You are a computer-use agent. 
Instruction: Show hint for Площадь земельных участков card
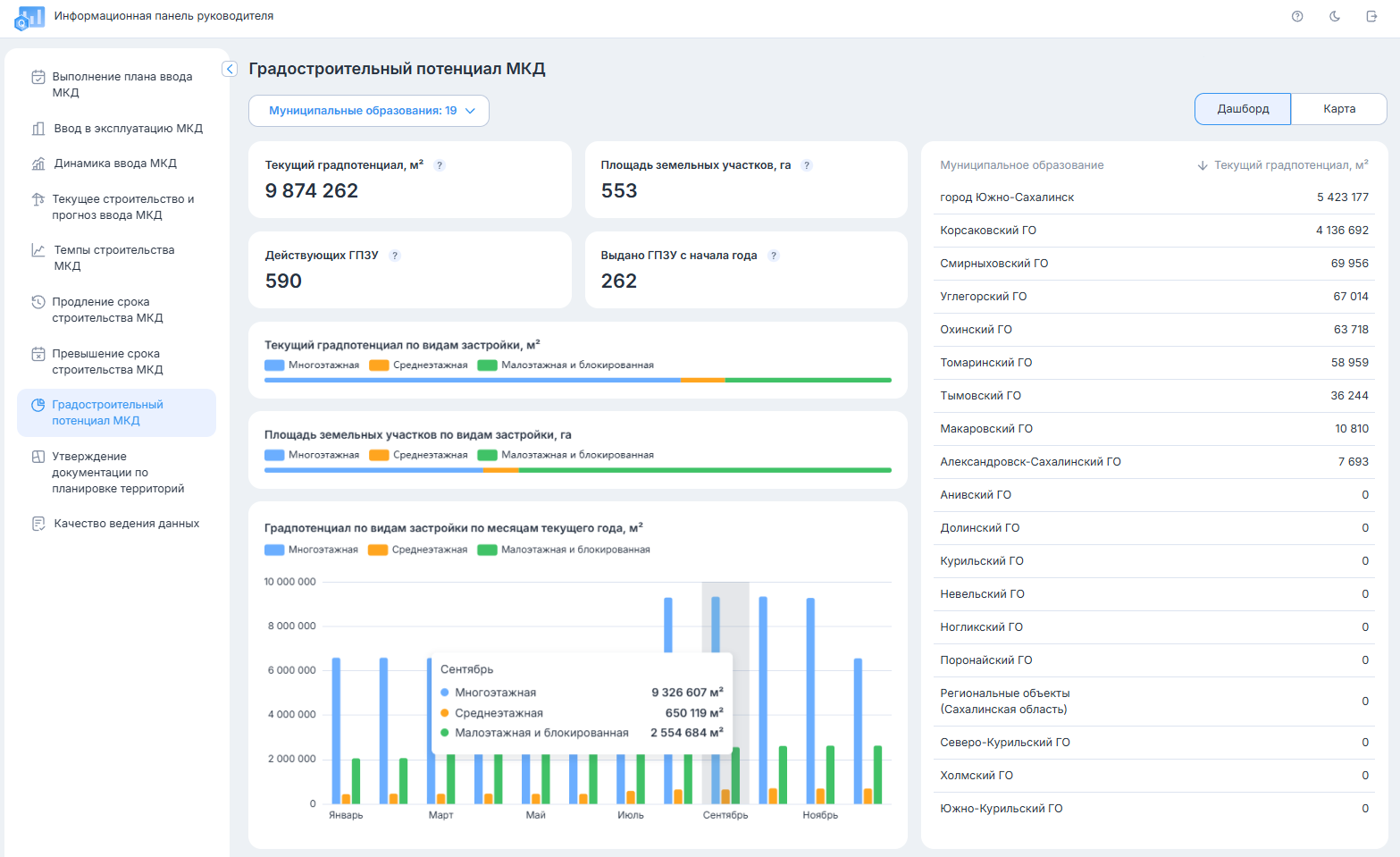(807, 165)
